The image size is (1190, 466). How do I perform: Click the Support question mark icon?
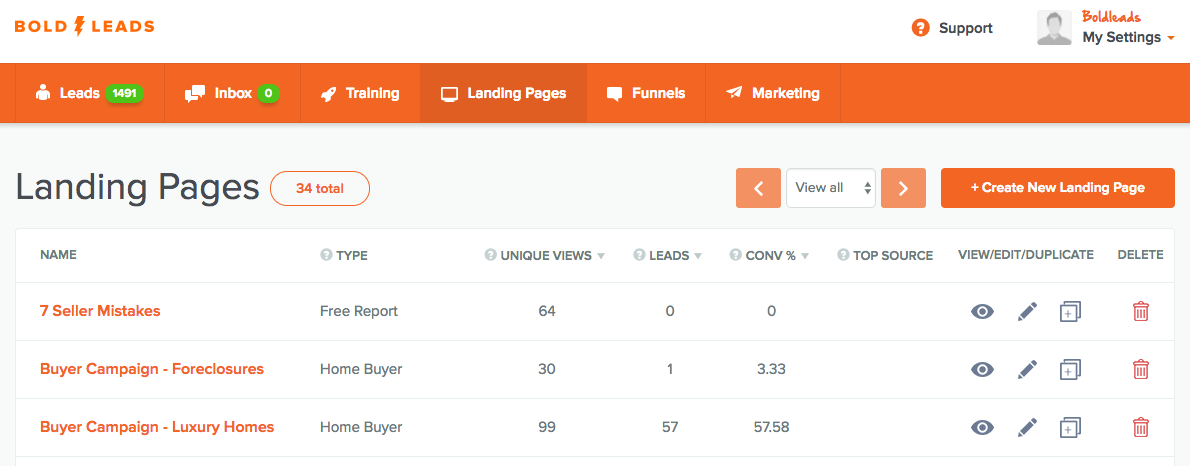921,28
